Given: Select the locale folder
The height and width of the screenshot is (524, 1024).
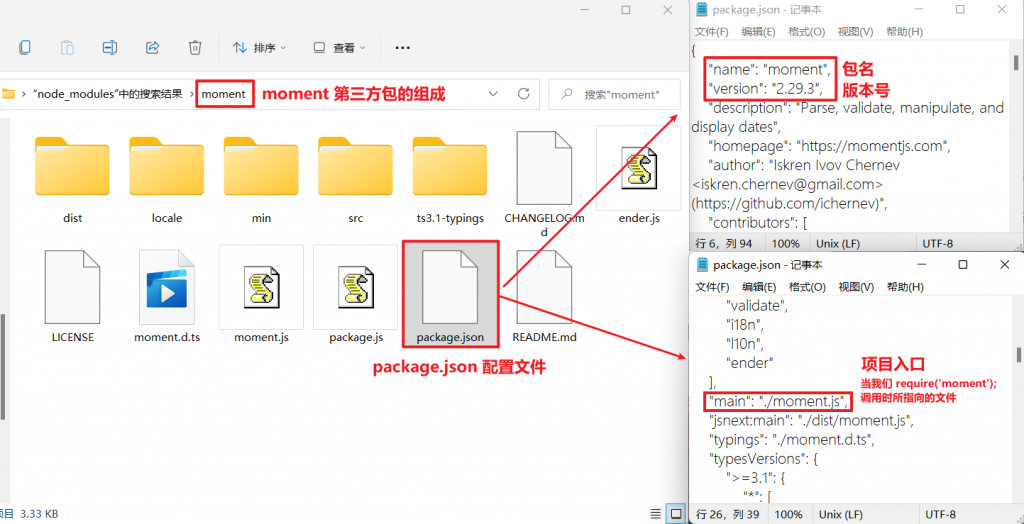Looking at the screenshot, I should tap(167, 178).
